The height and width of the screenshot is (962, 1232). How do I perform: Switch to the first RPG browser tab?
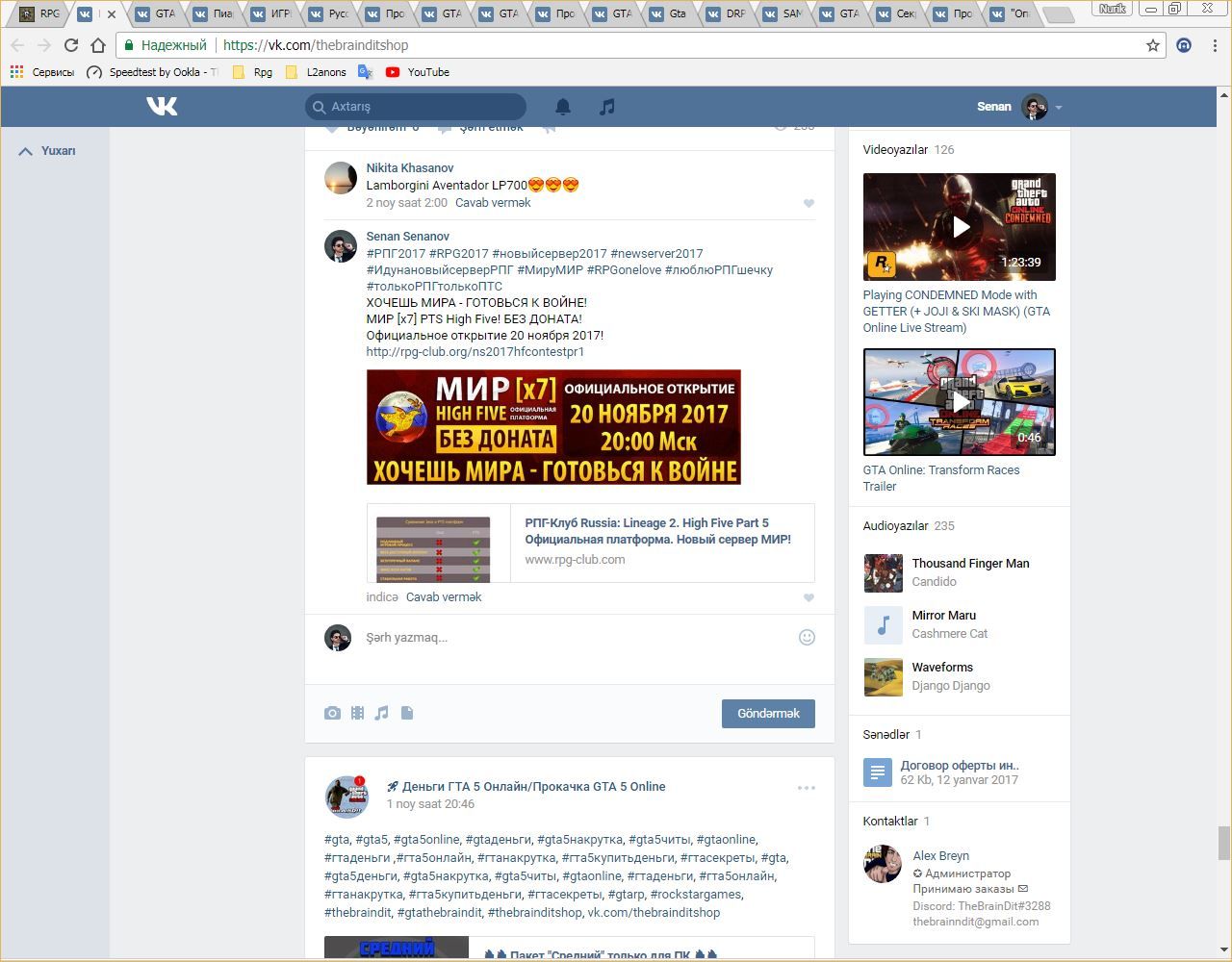click(x=40, y=13)
